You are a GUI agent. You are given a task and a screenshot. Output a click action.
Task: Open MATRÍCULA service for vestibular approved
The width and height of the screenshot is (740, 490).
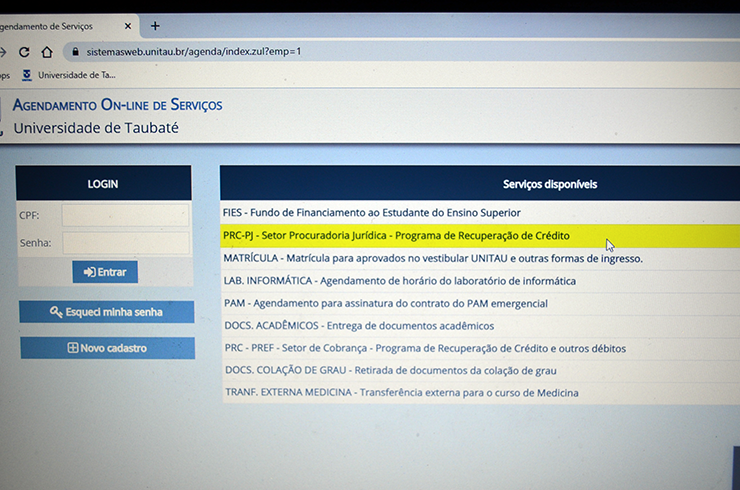(432, 258)
